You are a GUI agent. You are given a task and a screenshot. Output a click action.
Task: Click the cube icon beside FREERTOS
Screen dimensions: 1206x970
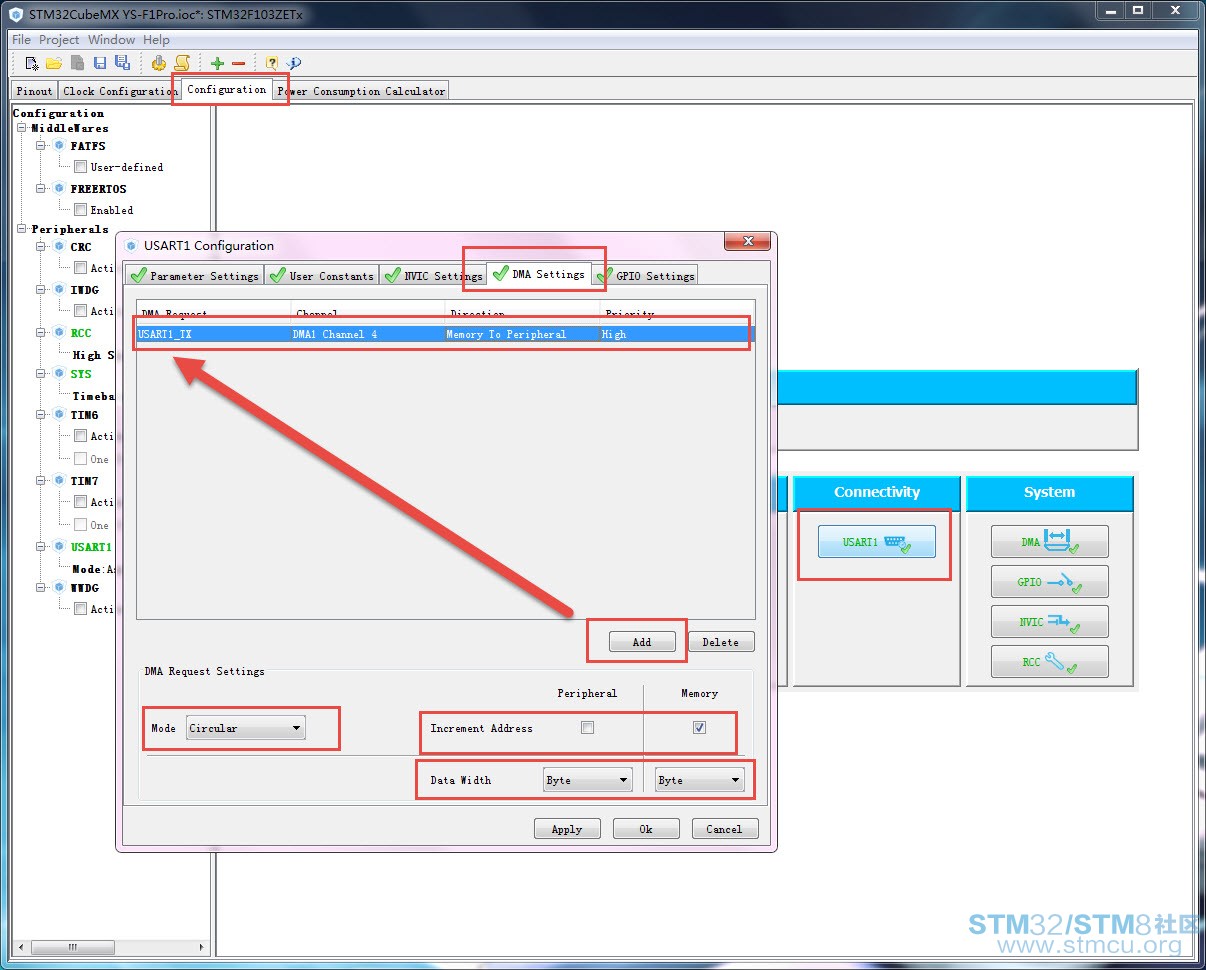point(59,189)
